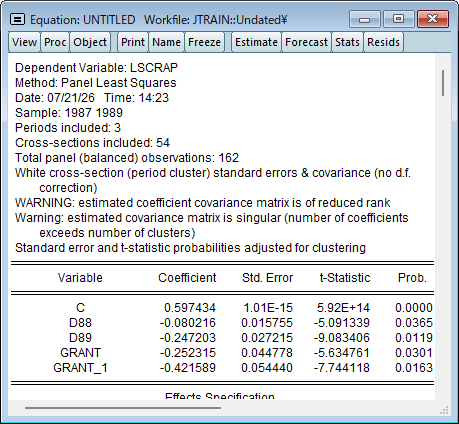Select the 'Date: 07/21/26 Time: 14:23' line
This screenshot has height=424, width=459.
(x=92, y=98)
